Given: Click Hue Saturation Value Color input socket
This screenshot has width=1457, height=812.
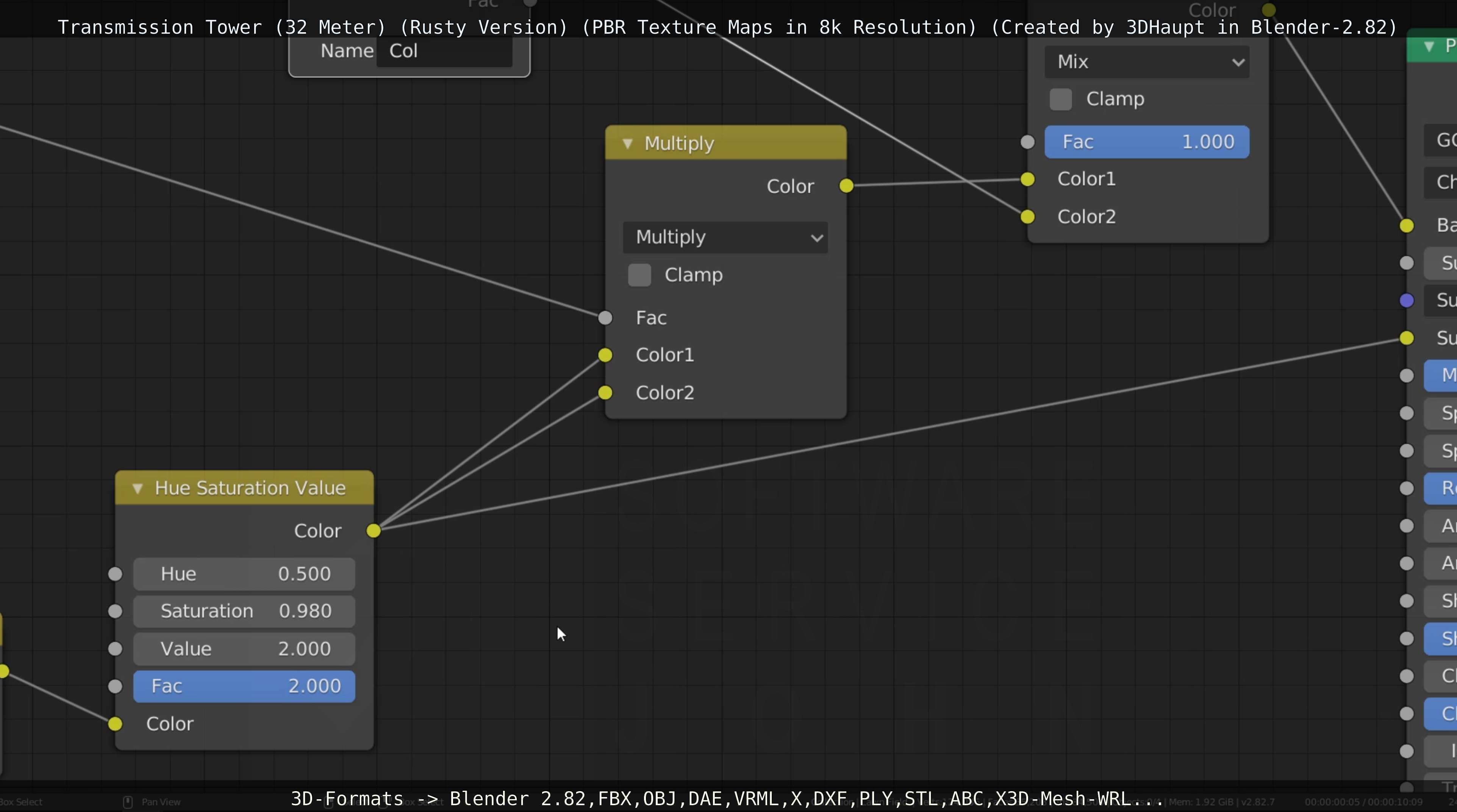Looking at the screenshot, I should click(115, 724).
